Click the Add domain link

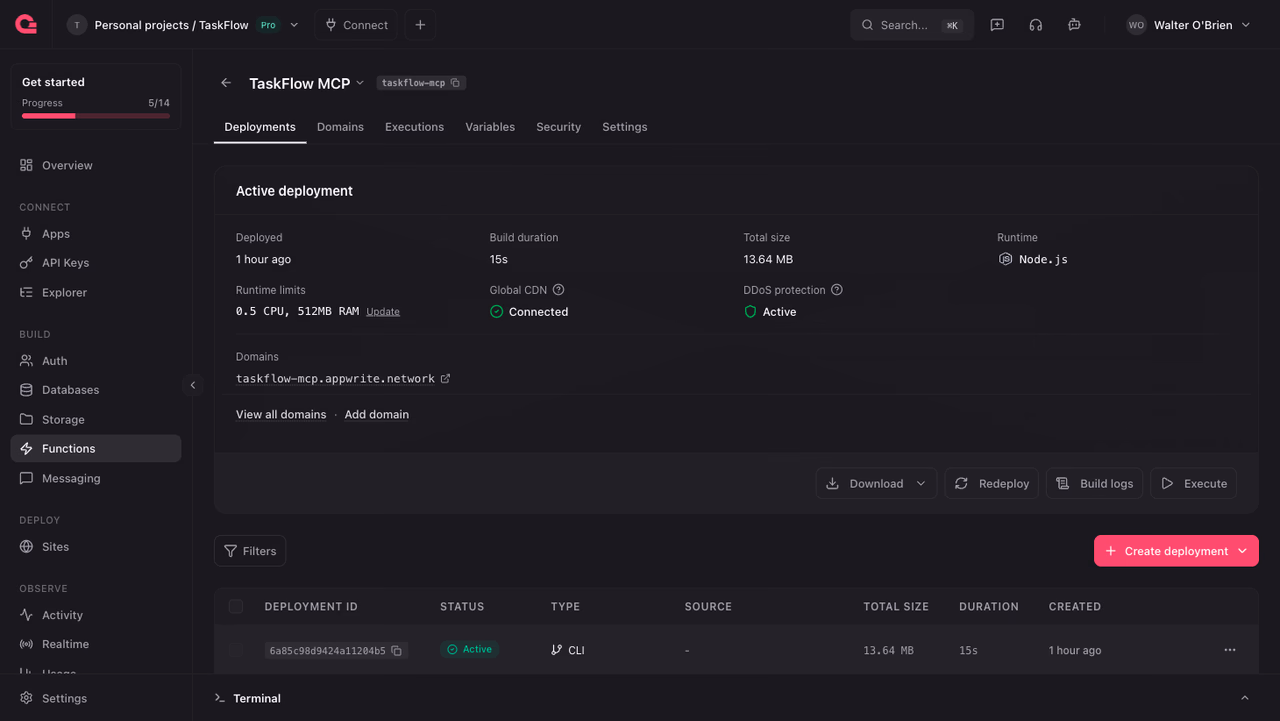click(x=377, y=415)
